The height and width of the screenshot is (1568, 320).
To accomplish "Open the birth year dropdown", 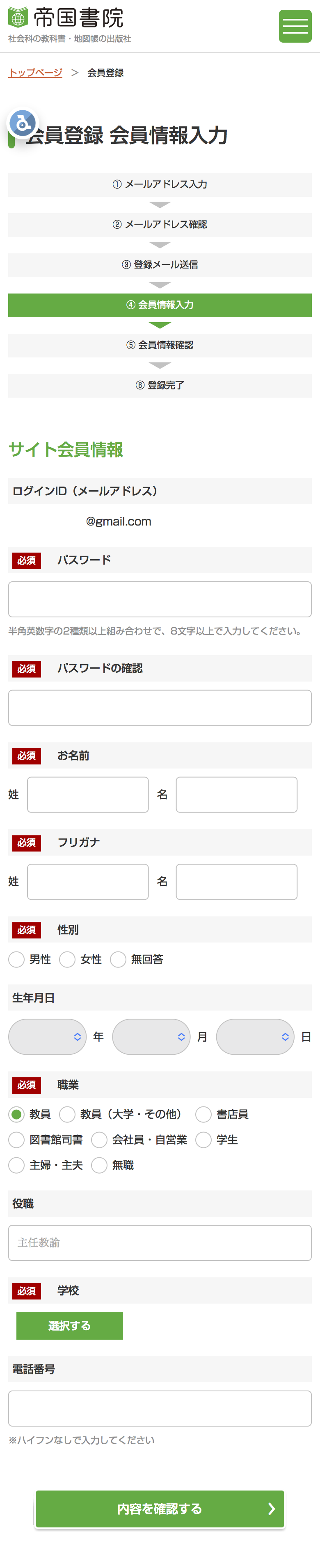I will 48,1037.
